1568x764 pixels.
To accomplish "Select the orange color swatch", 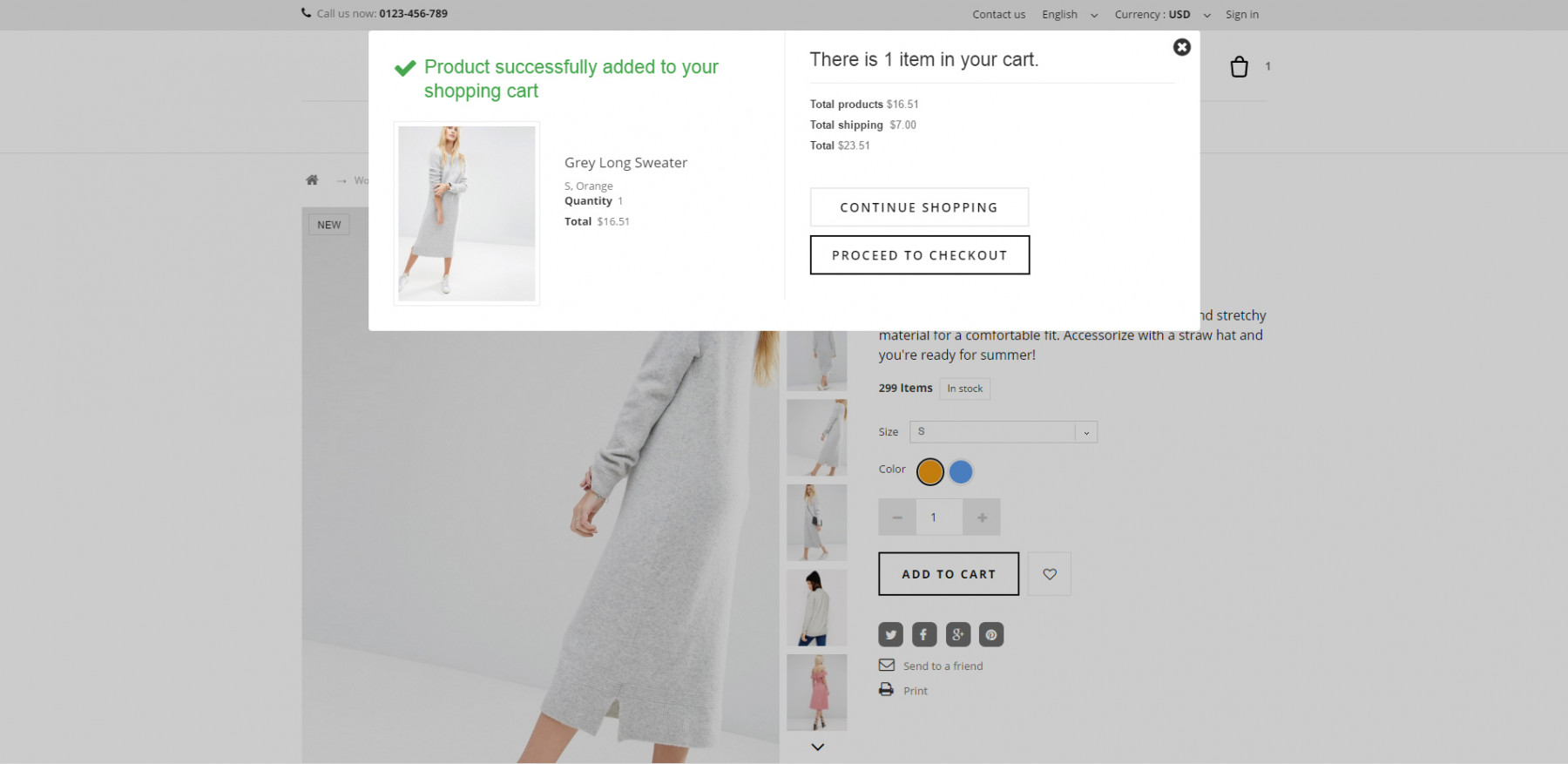I will (x=929, y=471).
